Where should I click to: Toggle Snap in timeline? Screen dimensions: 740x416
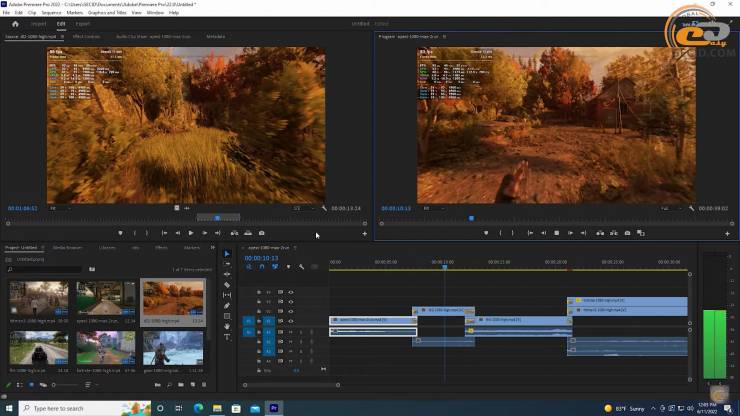pyautogui.click(x=262, y=267)
